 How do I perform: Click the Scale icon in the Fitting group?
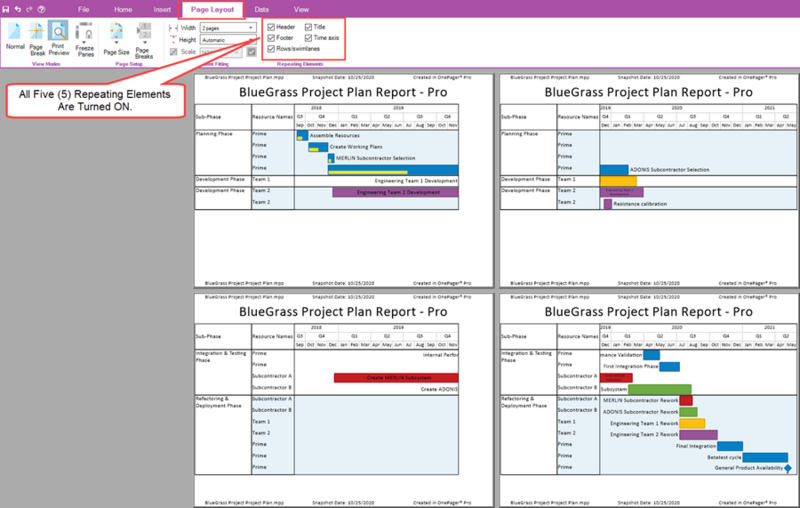pyautogui.click(x=173, y=52)
